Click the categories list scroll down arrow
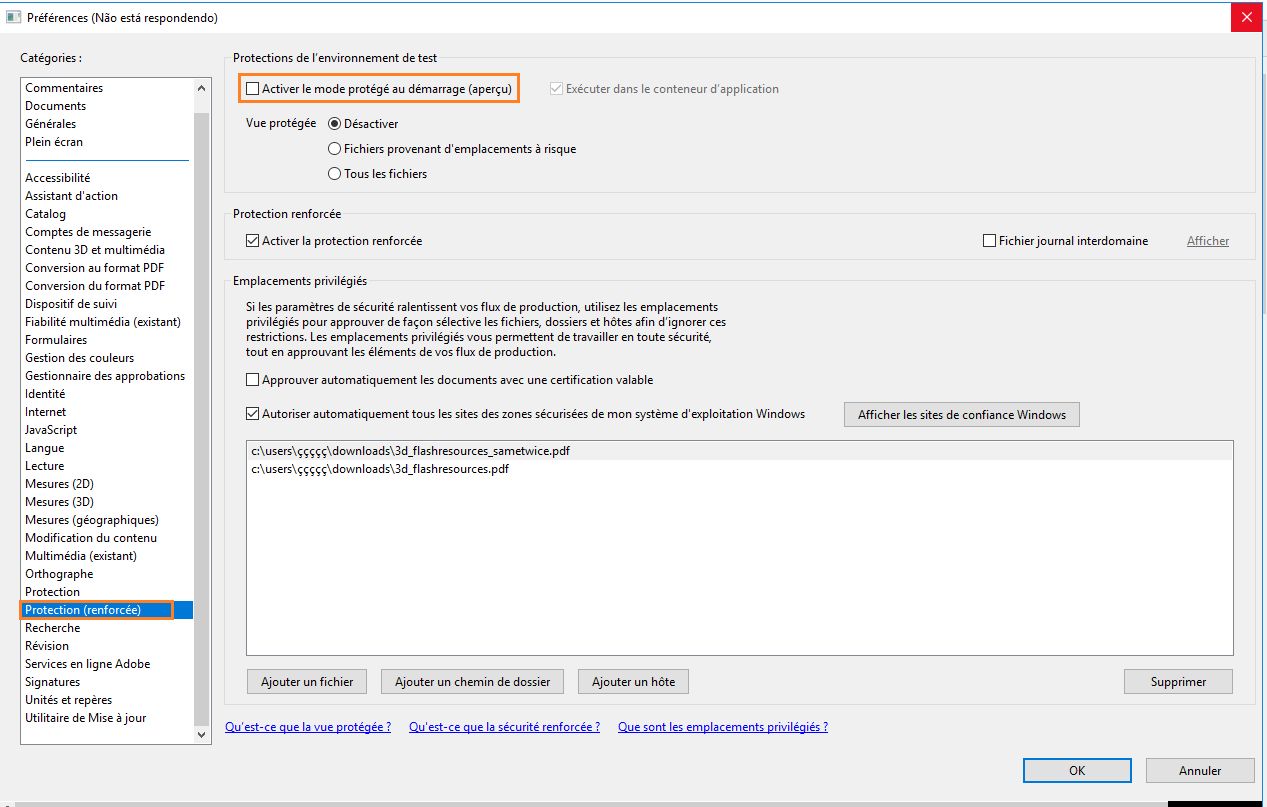1267x807 pixels. 202,734
